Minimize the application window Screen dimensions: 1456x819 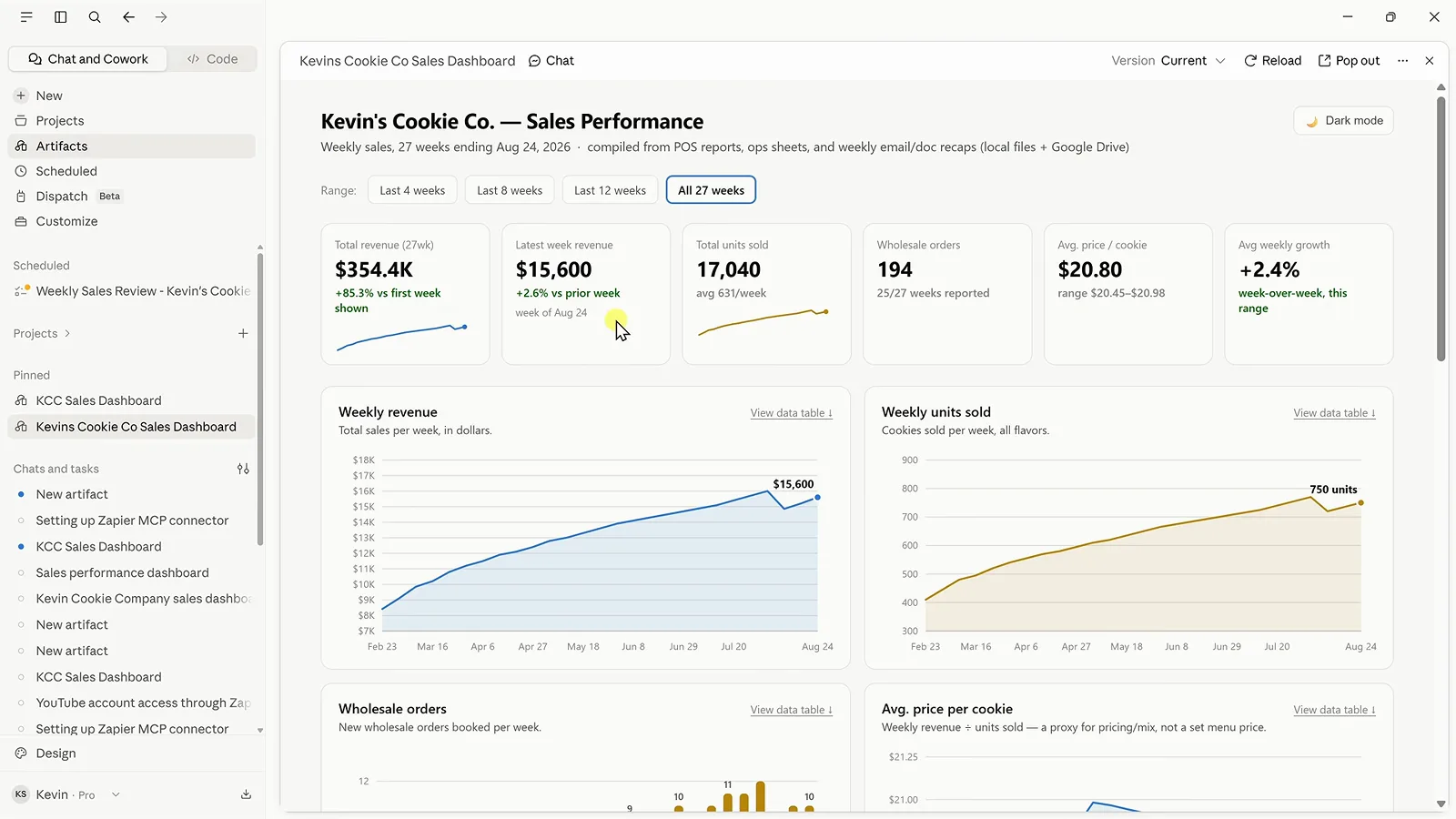point(1348,17)
